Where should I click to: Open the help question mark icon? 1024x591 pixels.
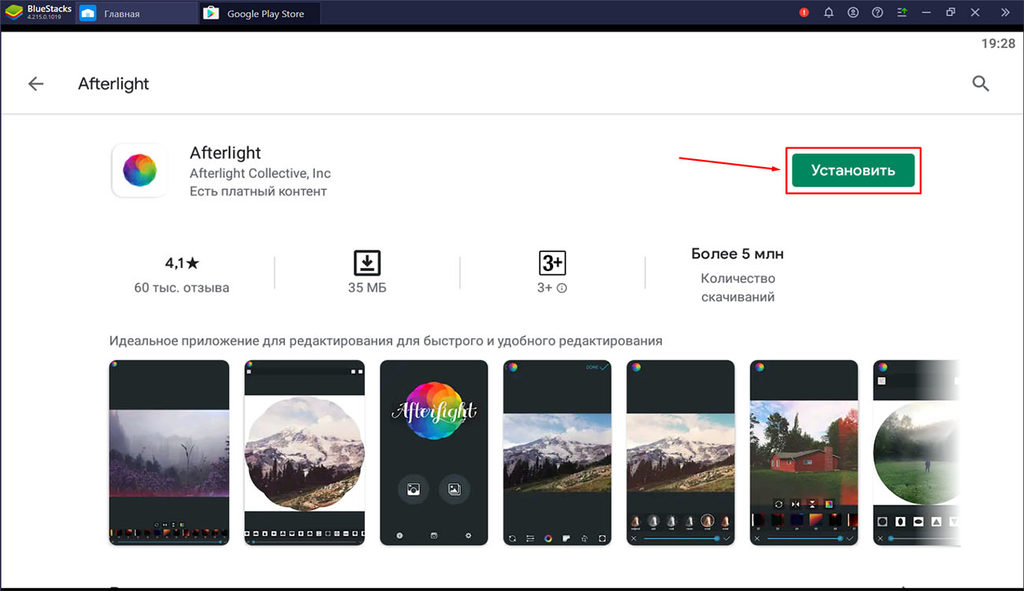point(877,12)
